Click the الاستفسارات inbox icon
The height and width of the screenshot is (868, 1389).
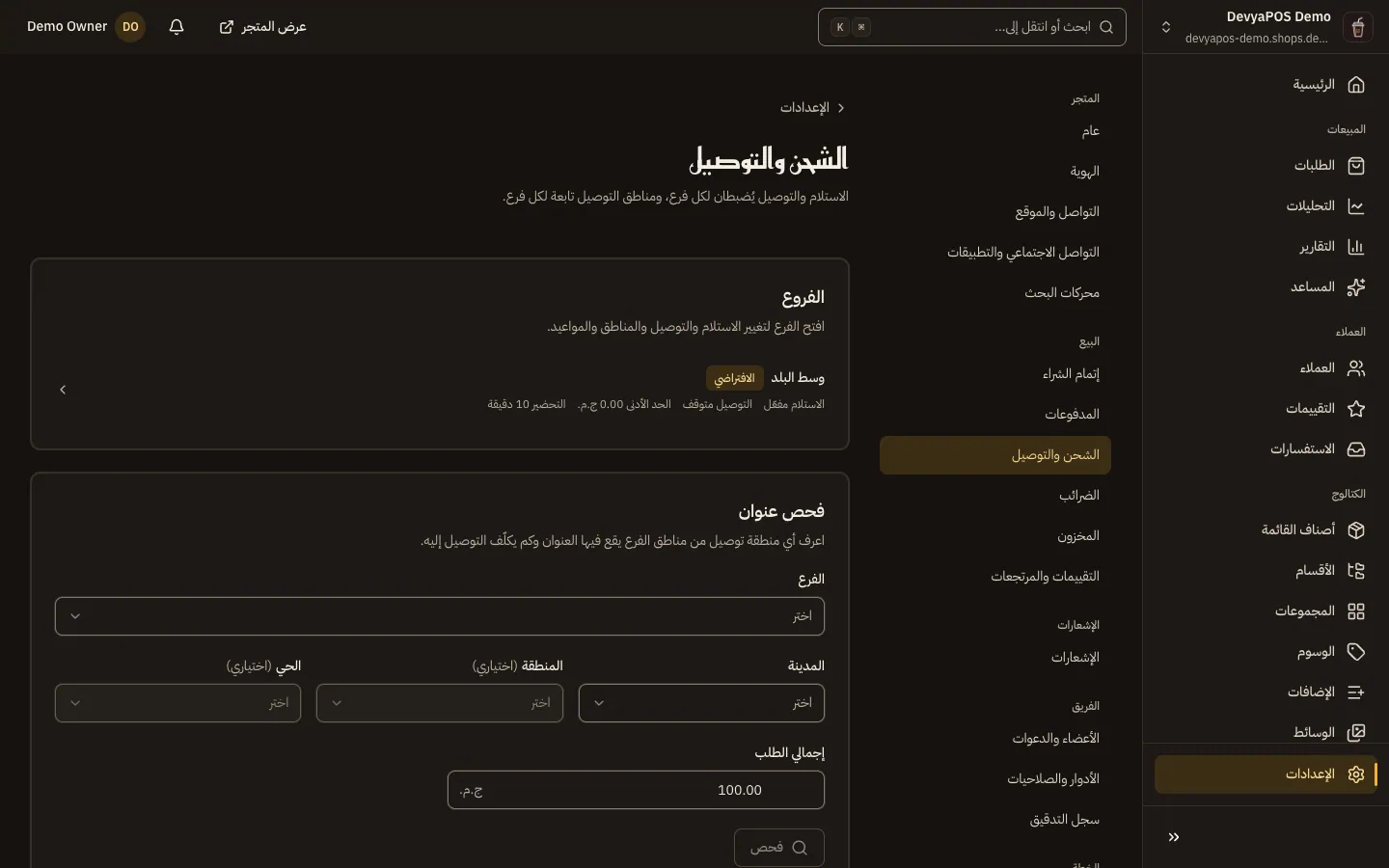(1356, 449)
